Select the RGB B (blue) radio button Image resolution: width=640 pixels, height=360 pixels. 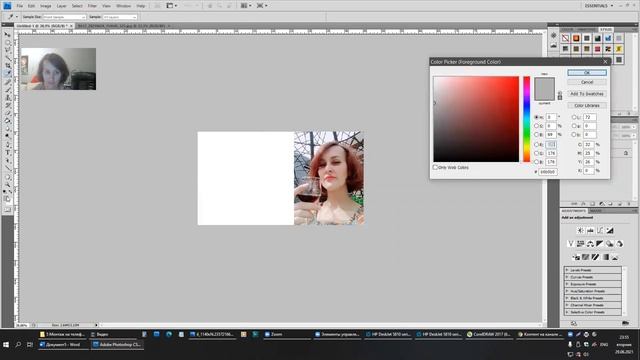pyautogui.click(x=537, y=162)
